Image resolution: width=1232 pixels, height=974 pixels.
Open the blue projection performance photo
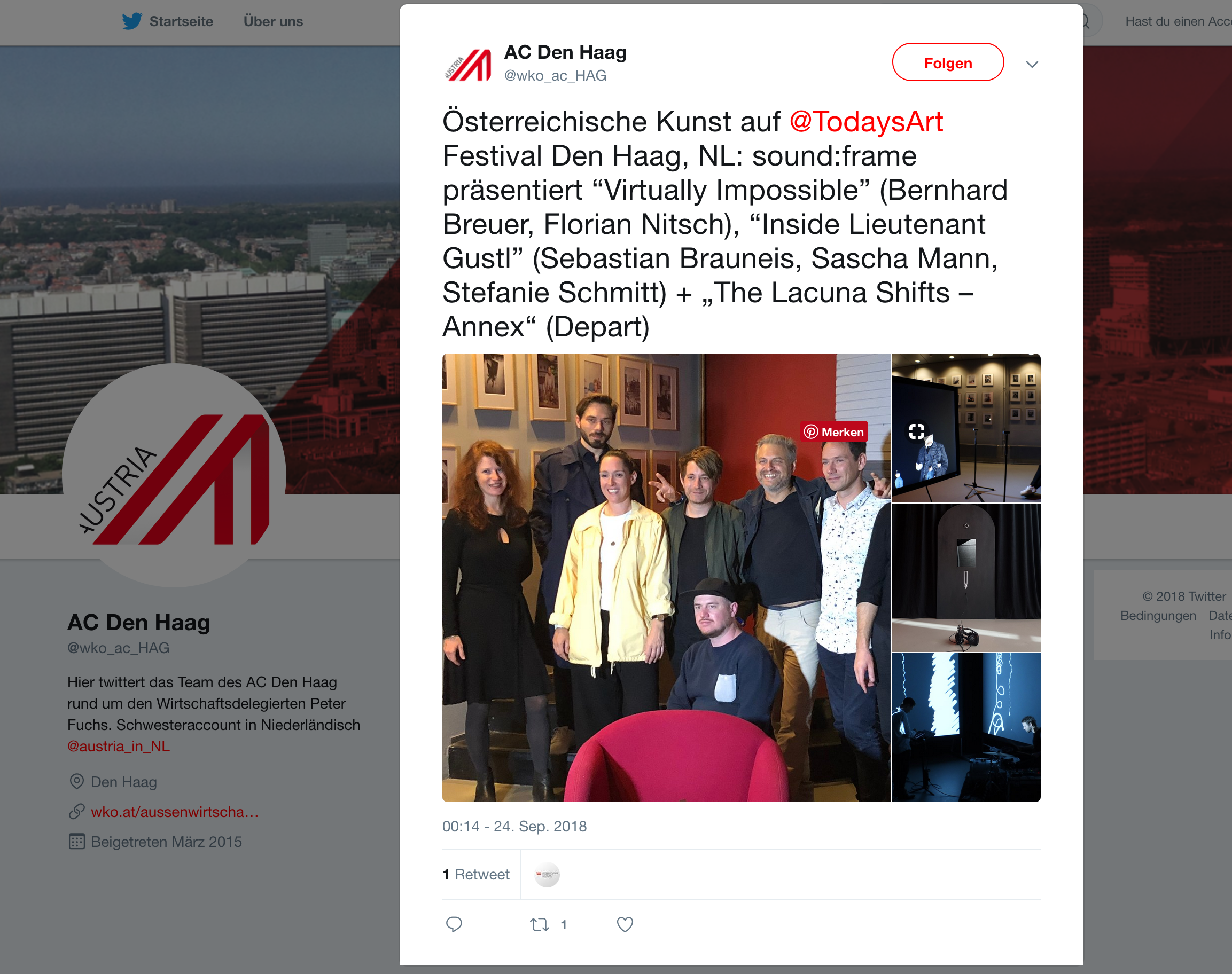[x=966, y=728]
